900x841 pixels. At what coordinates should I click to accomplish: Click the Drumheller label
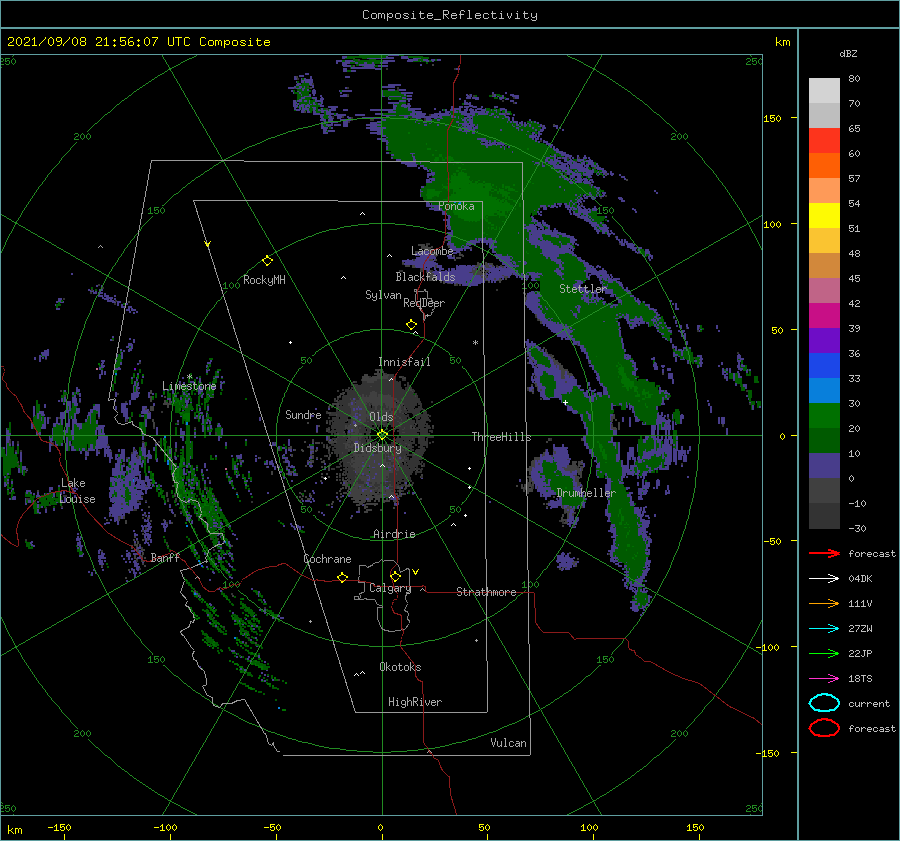(586, 493)
